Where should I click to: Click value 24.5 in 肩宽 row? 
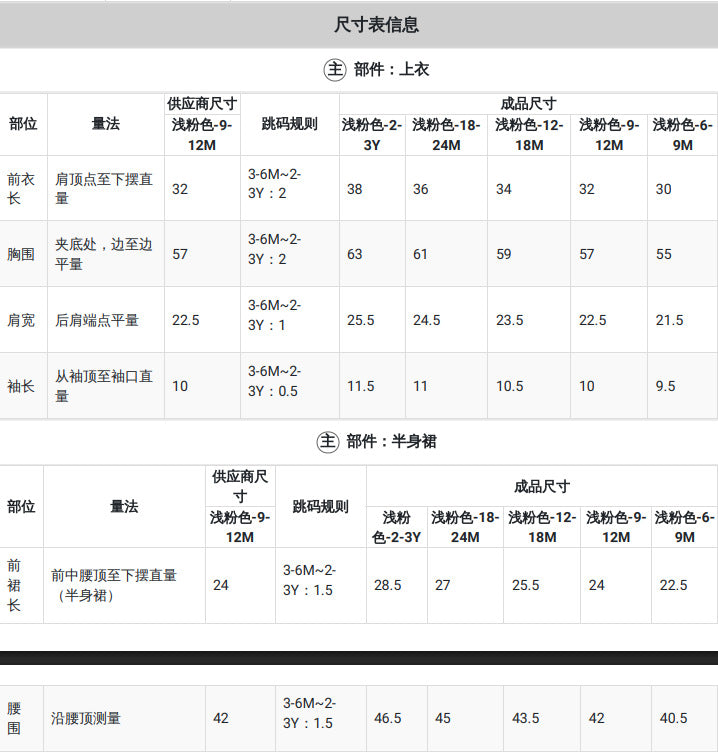pyautogui.click(x=427, y=320)
